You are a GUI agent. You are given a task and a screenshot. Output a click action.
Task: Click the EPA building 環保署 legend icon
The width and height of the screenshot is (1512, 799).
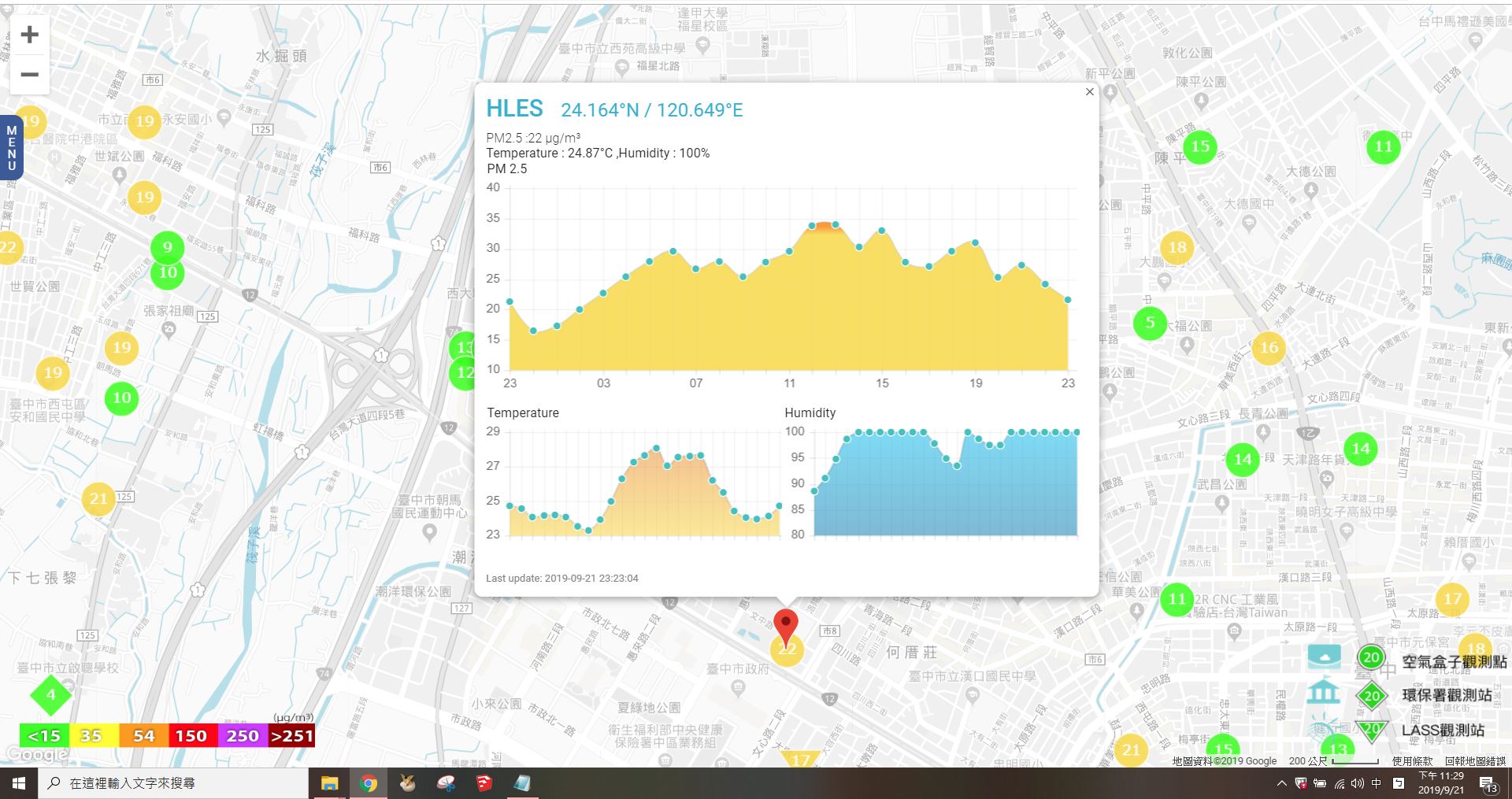(x=1324, y=693)
